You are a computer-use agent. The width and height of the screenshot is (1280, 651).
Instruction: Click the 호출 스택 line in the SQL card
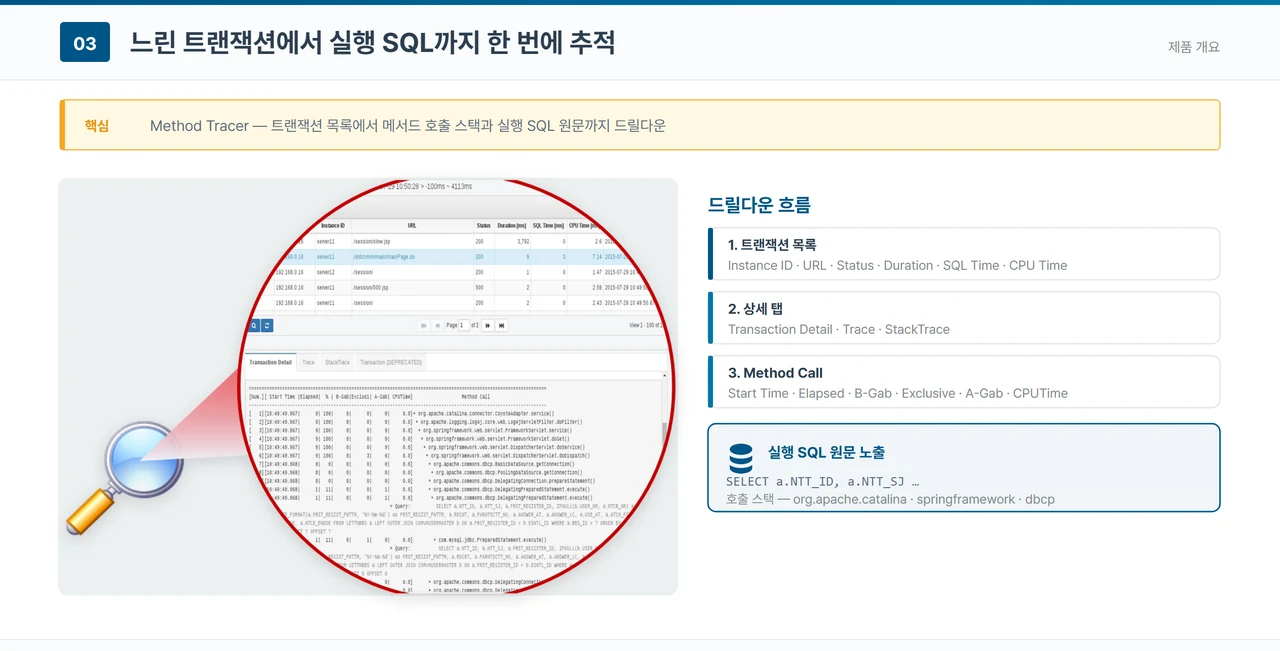pos(890,499)
